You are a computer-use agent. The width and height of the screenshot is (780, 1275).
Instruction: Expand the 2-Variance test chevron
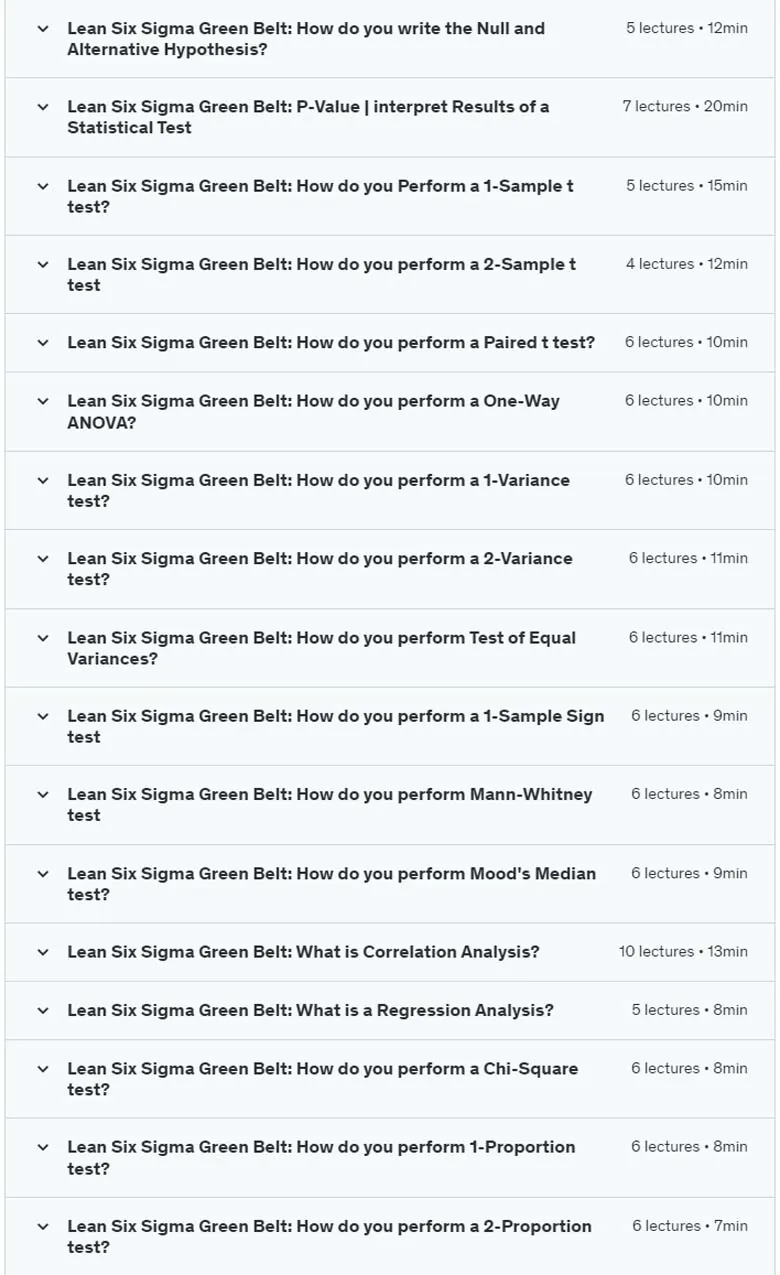click(42, 559)
